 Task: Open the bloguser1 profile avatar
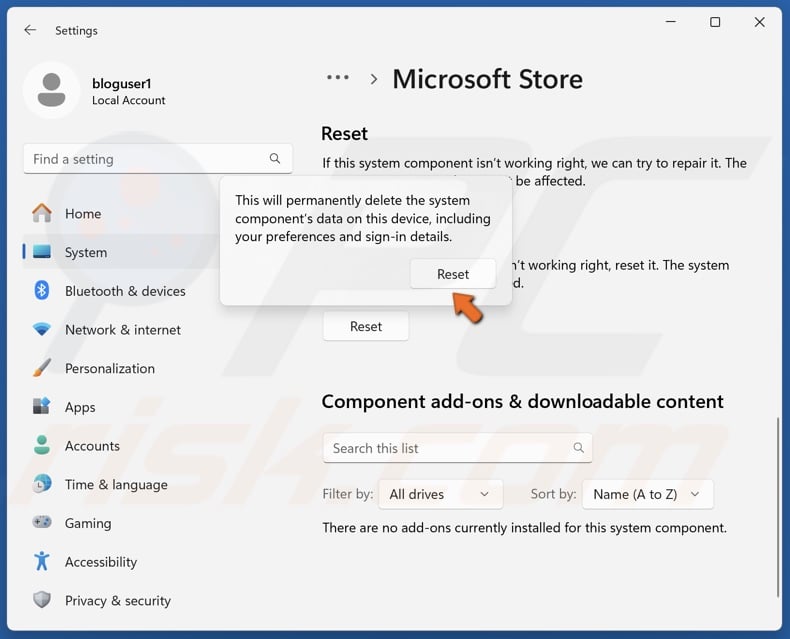pos(51,91)
